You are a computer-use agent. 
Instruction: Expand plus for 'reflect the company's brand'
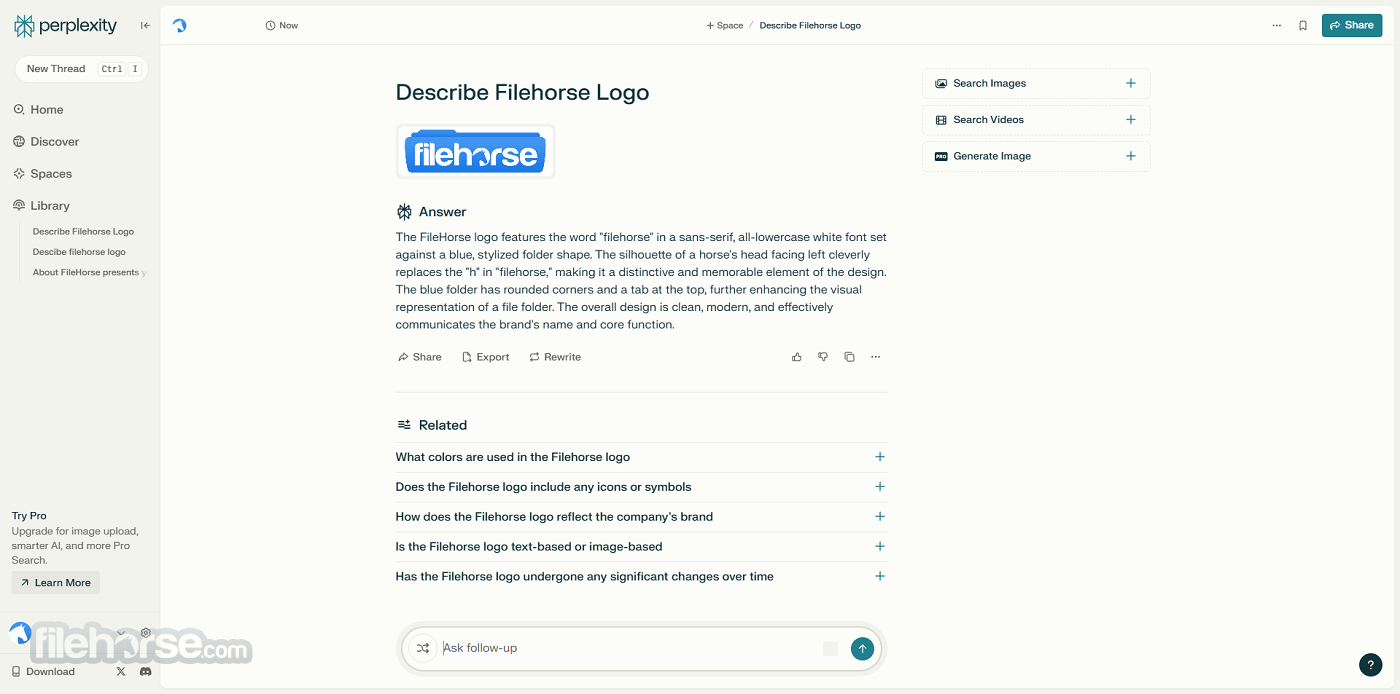(x=880, y=517)
